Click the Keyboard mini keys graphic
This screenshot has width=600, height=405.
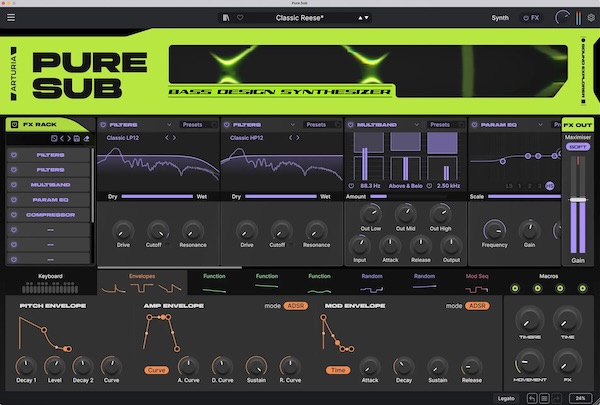coord(50,287)
